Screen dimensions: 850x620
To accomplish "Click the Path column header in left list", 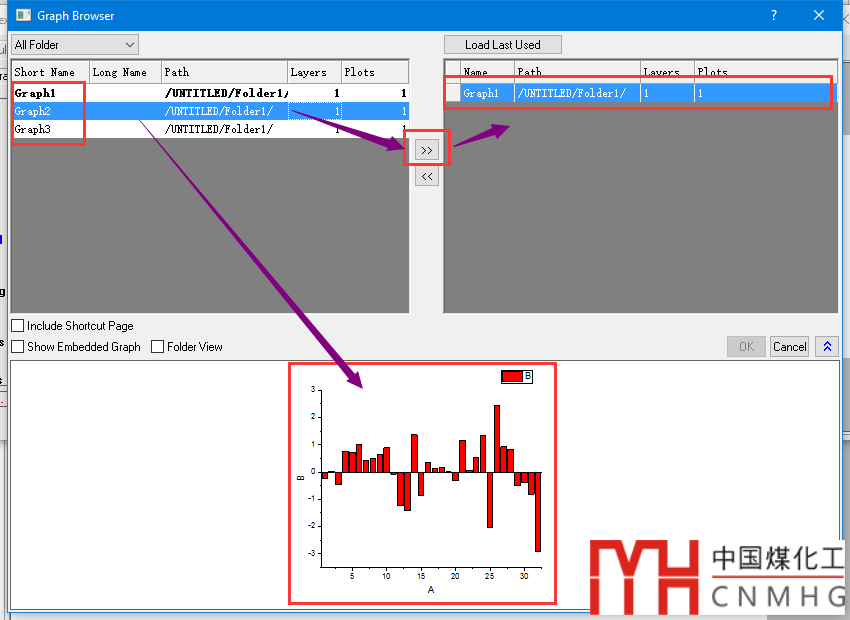I will [x=224, y=72].
